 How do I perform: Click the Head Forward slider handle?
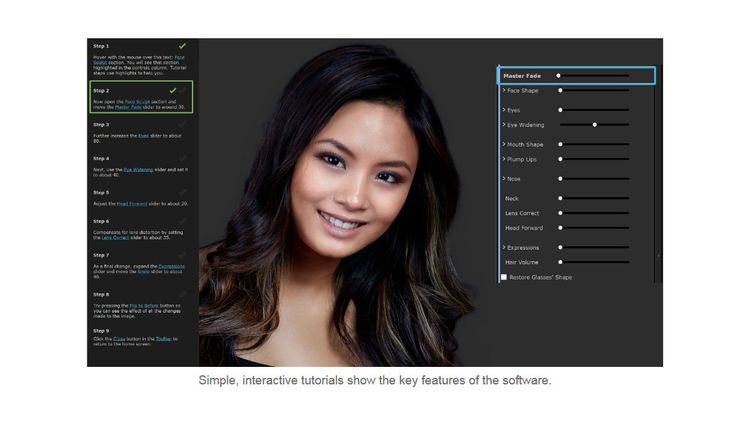pos(560,228)
